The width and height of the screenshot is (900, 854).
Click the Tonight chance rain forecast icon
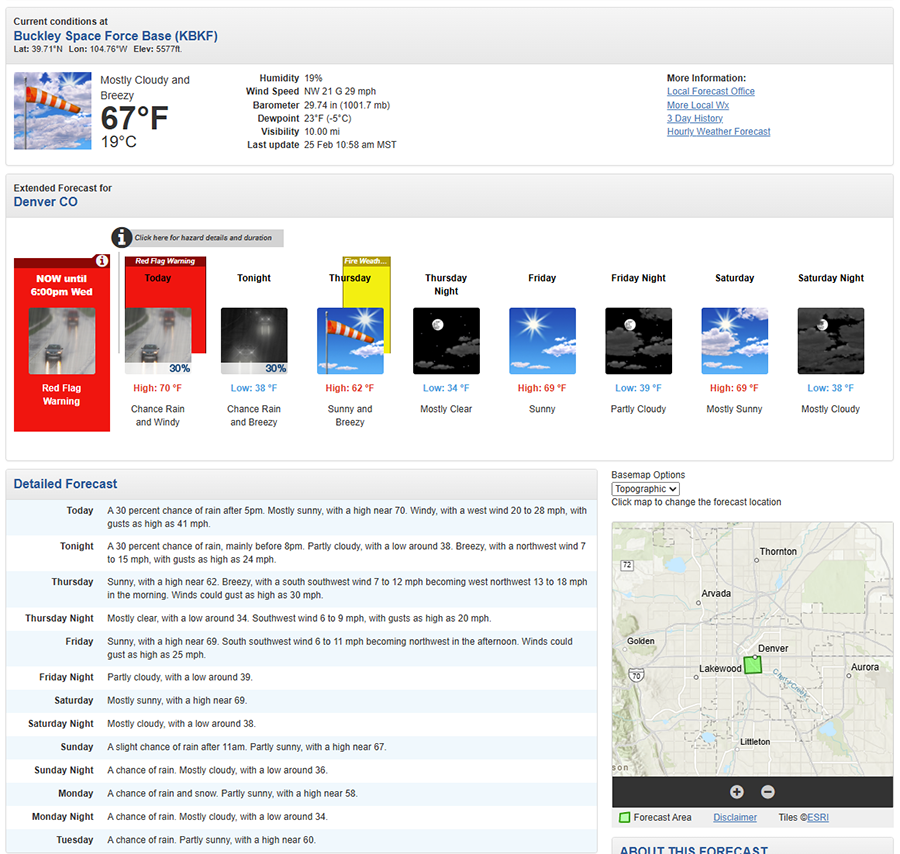coord(254,341)
